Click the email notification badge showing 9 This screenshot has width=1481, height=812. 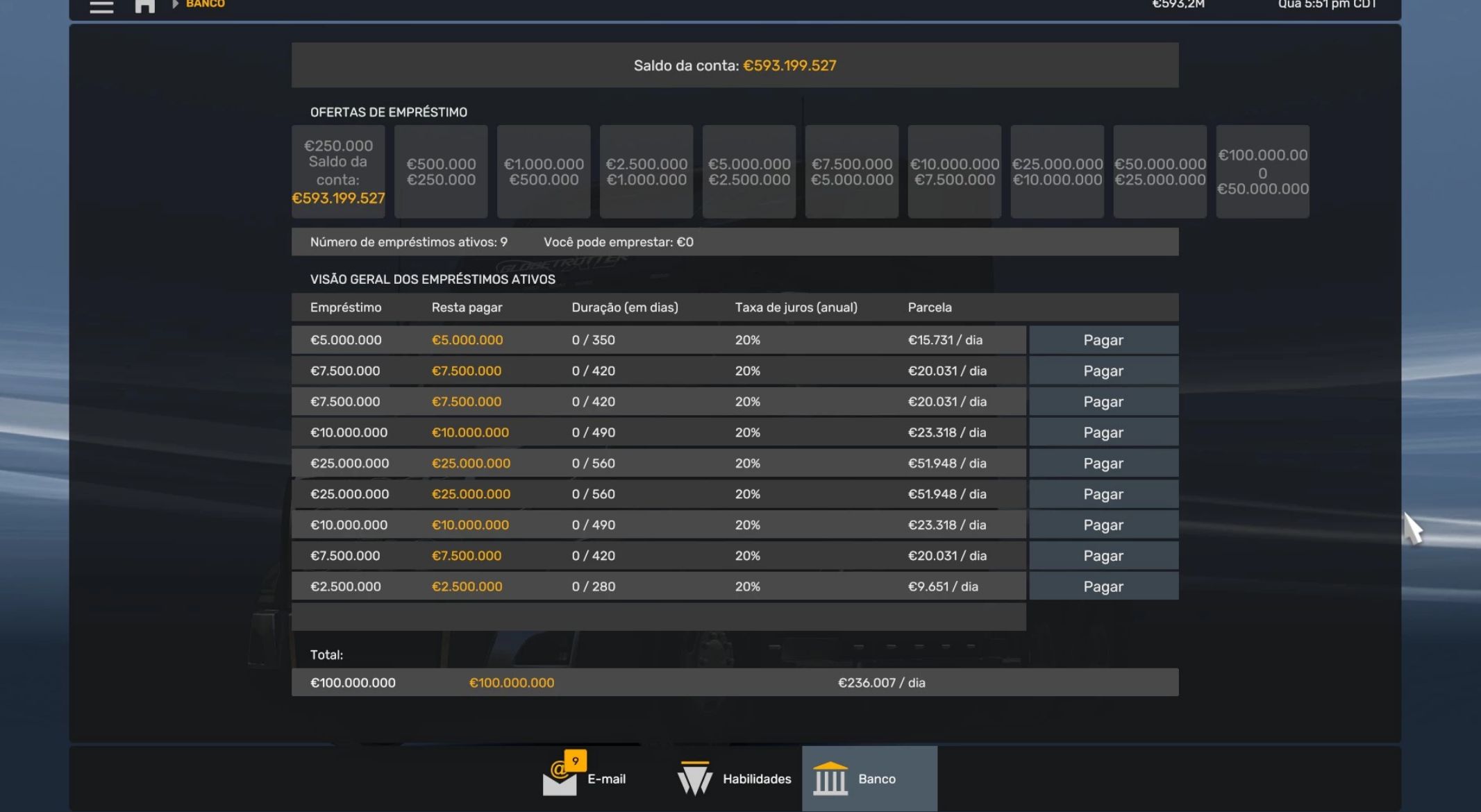575,761
